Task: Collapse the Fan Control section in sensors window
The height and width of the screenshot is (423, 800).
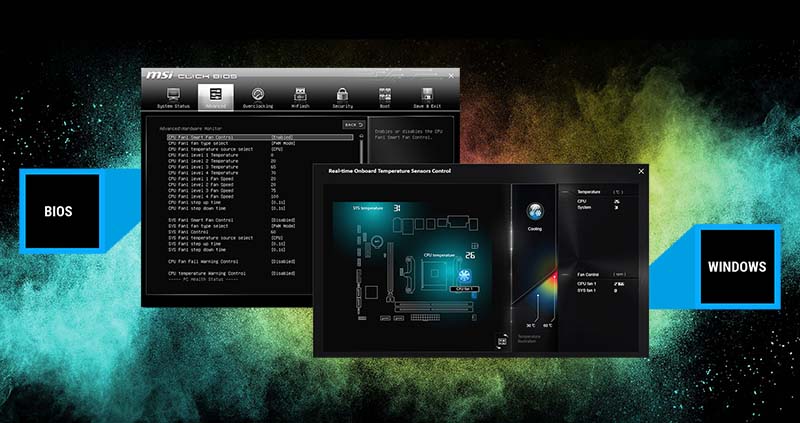Action: pos(565,274)
